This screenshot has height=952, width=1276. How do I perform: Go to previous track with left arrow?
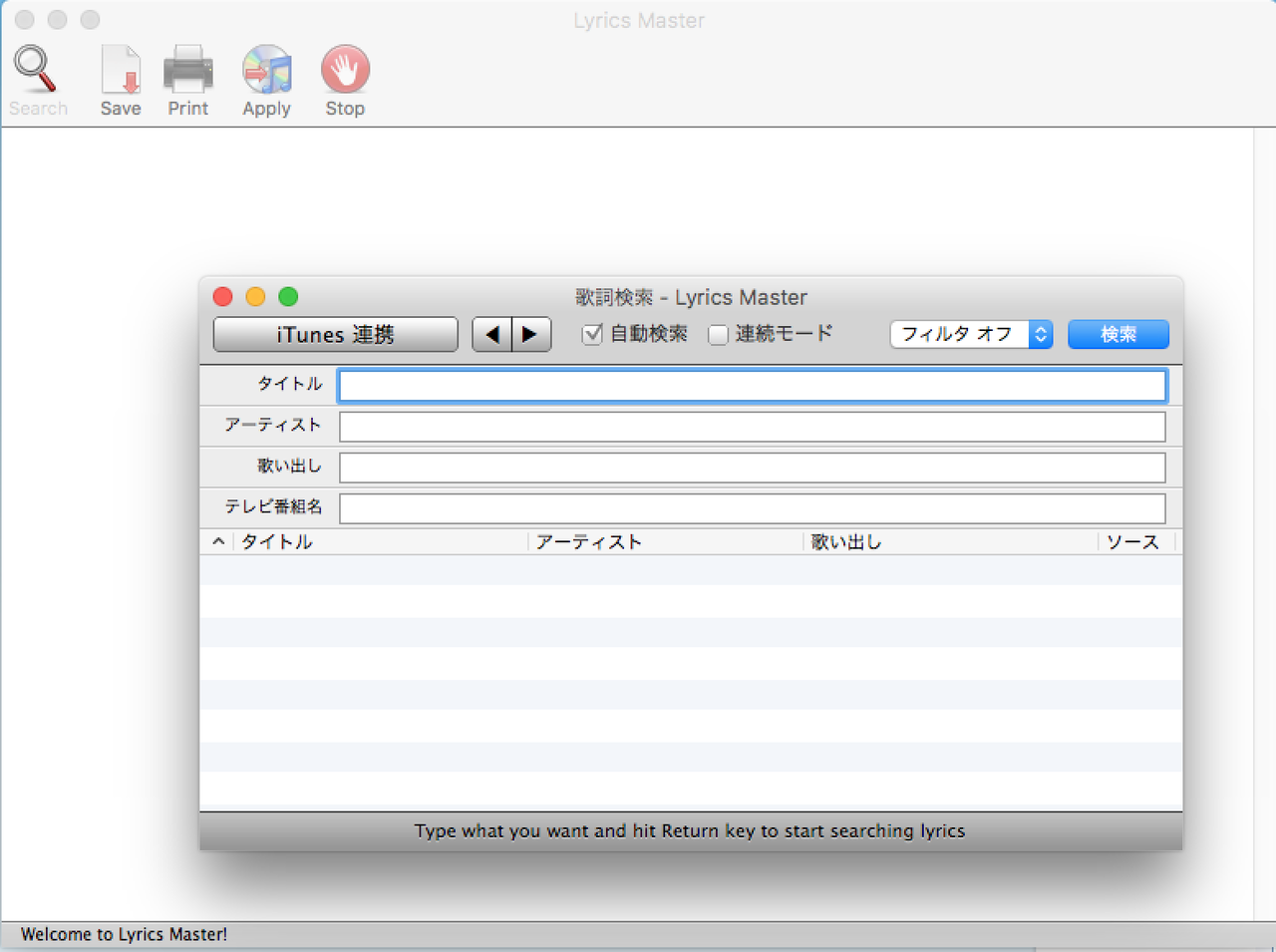(x=491, y=335)
